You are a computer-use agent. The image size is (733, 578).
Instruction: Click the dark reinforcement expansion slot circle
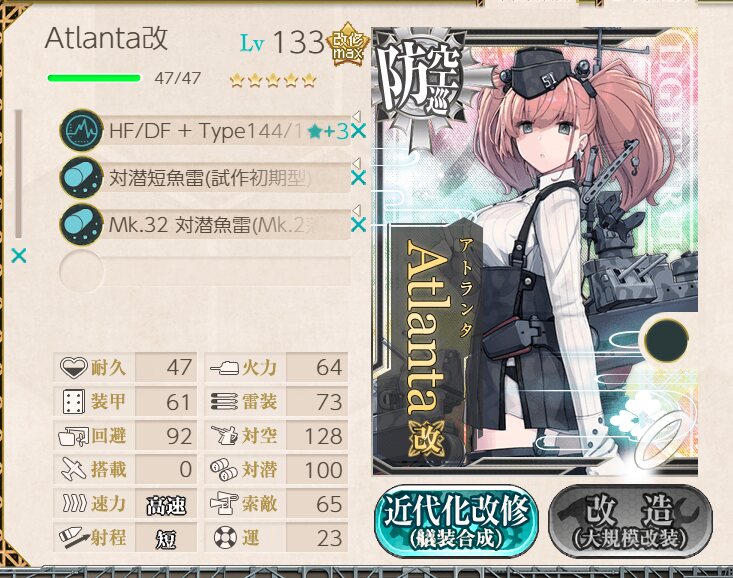point(666,340)
